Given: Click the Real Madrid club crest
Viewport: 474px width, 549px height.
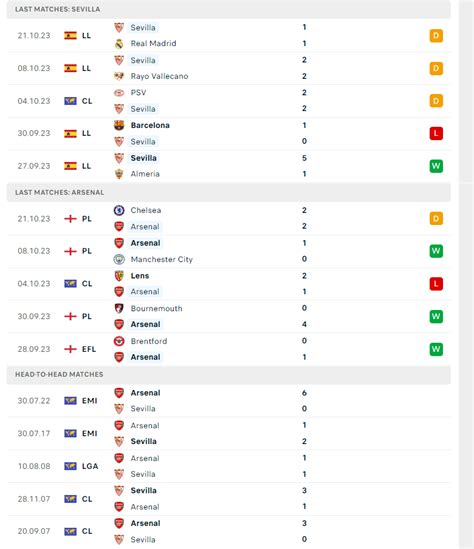Looking at the screenshot, I should point(119,44).
